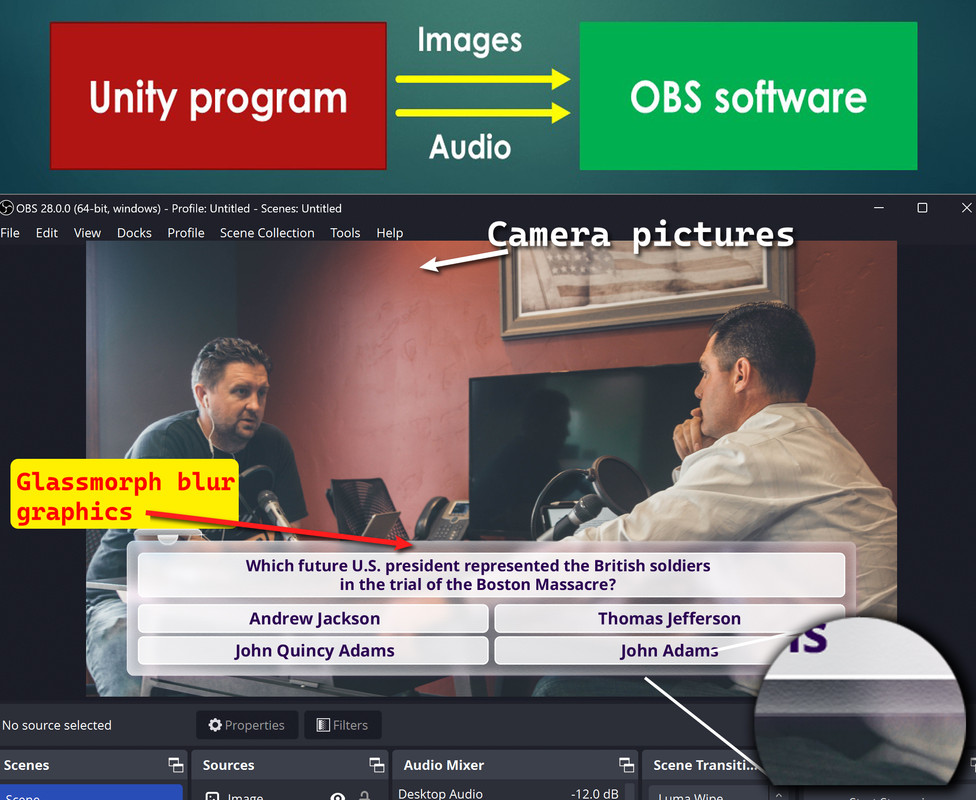976x800 pixels.
Task: Click the OBS logo in the title bar
Action: (x=7, y=208)
